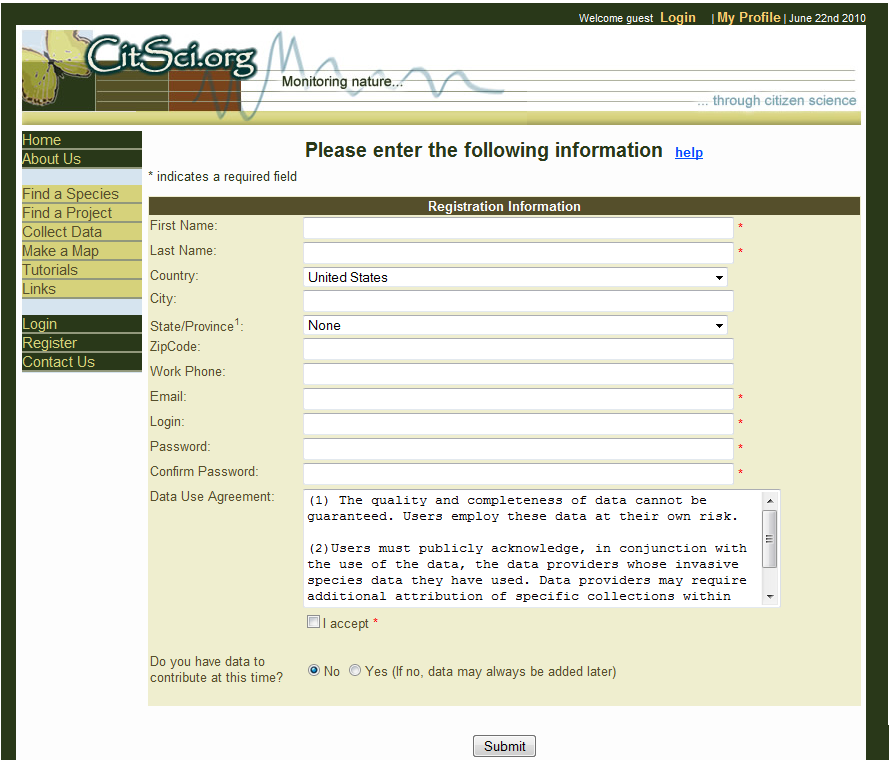Open the Country dropdown

coord(515,277)
